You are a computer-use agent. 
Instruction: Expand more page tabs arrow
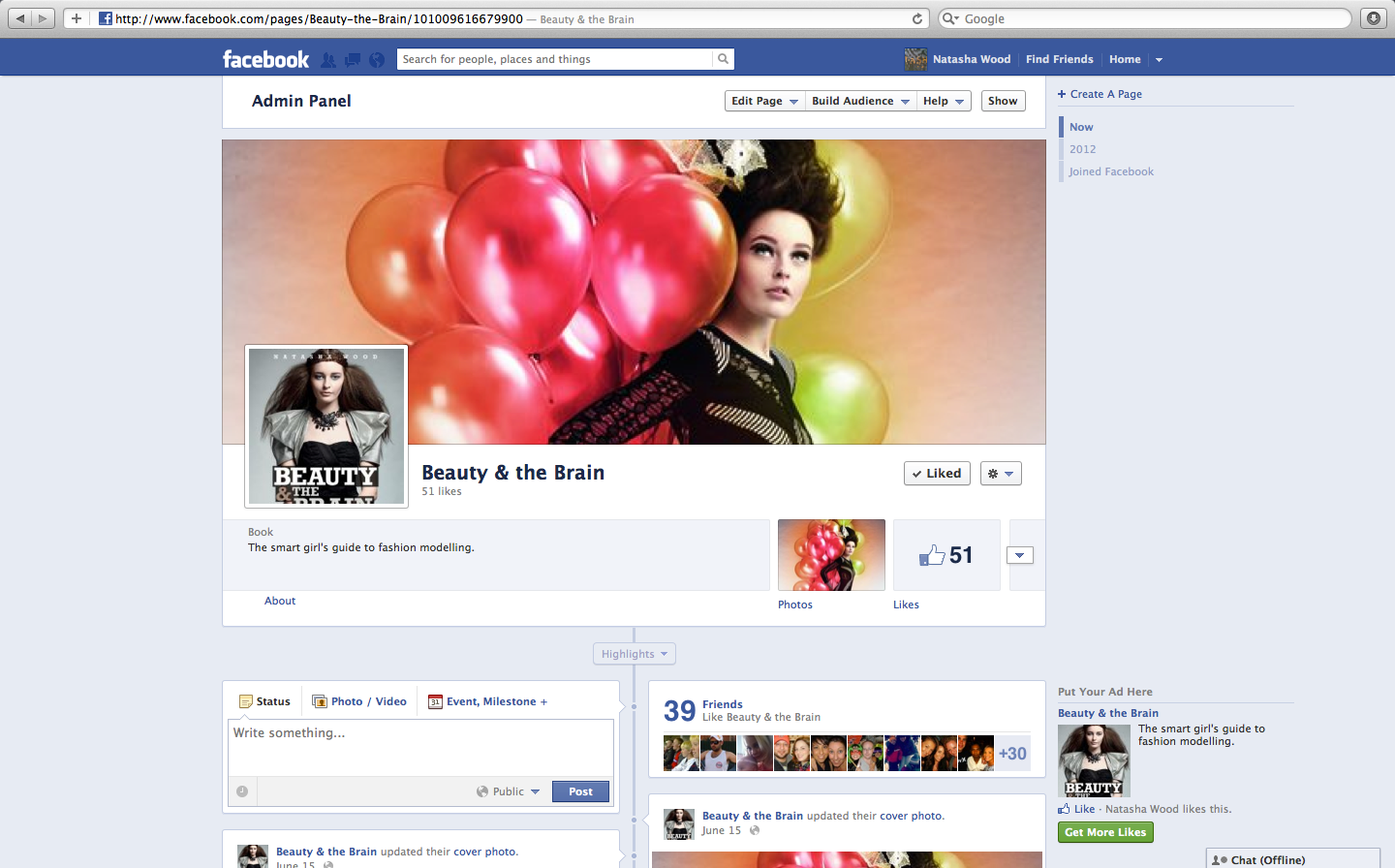point(1020,555)
